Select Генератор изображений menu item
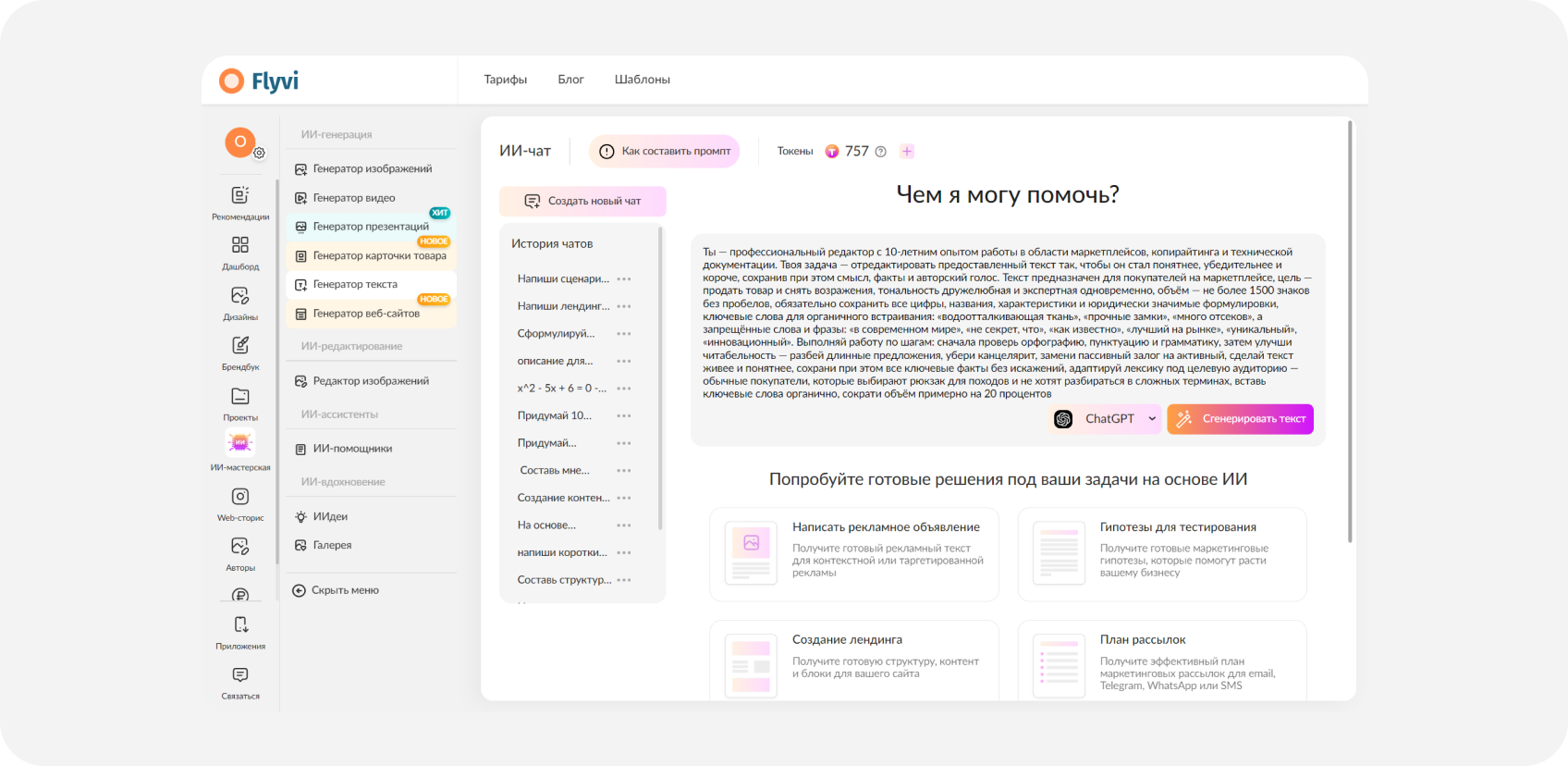The height and width of the screenshot is (766, 1568). (372, 169)
